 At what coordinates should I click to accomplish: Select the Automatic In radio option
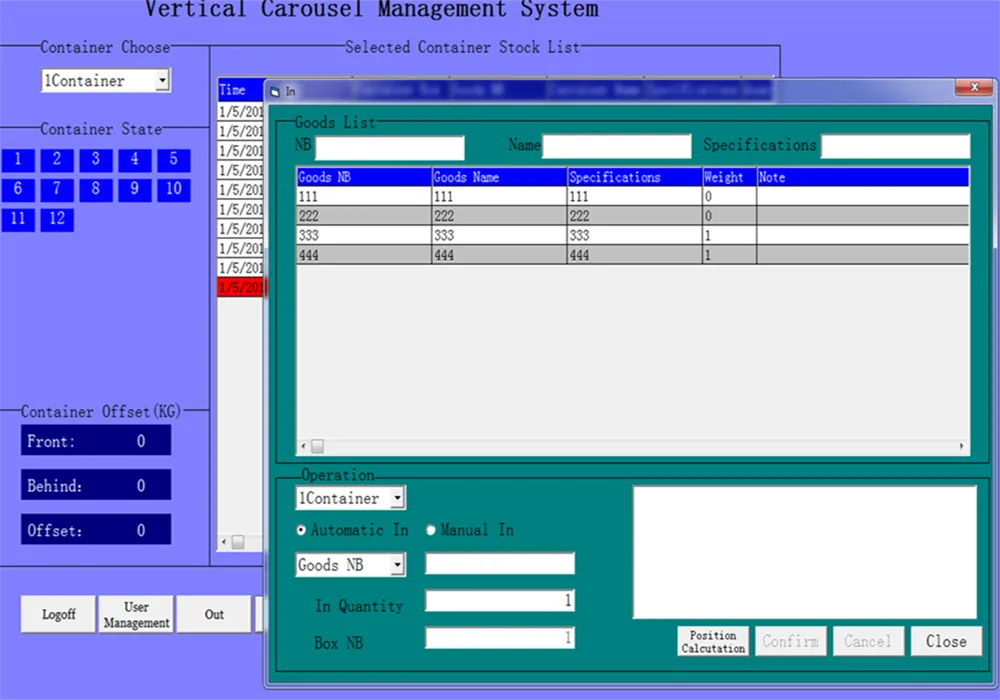tap(302, 531)
